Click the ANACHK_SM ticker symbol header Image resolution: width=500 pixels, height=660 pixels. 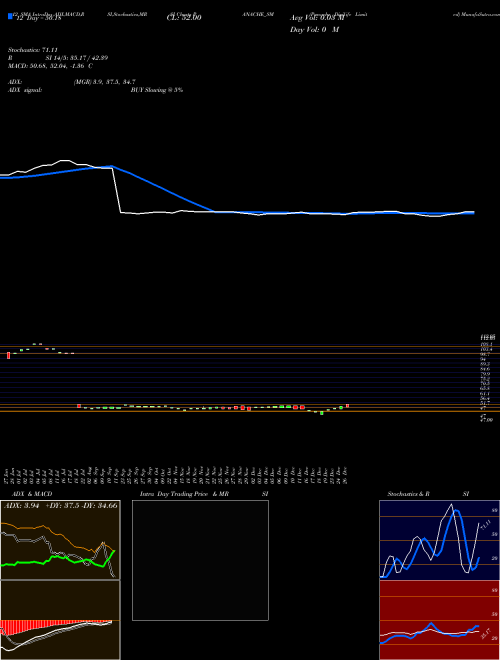[258, 14]
